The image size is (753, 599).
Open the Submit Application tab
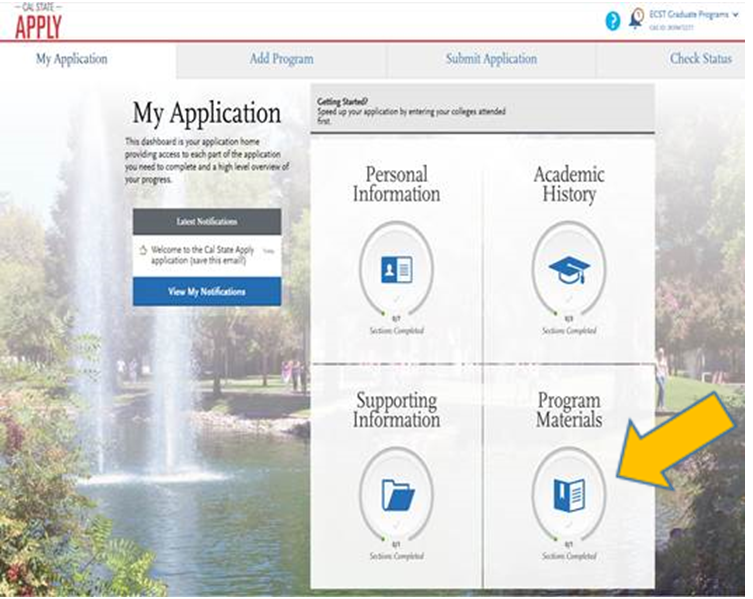click(x=491, y=59)
